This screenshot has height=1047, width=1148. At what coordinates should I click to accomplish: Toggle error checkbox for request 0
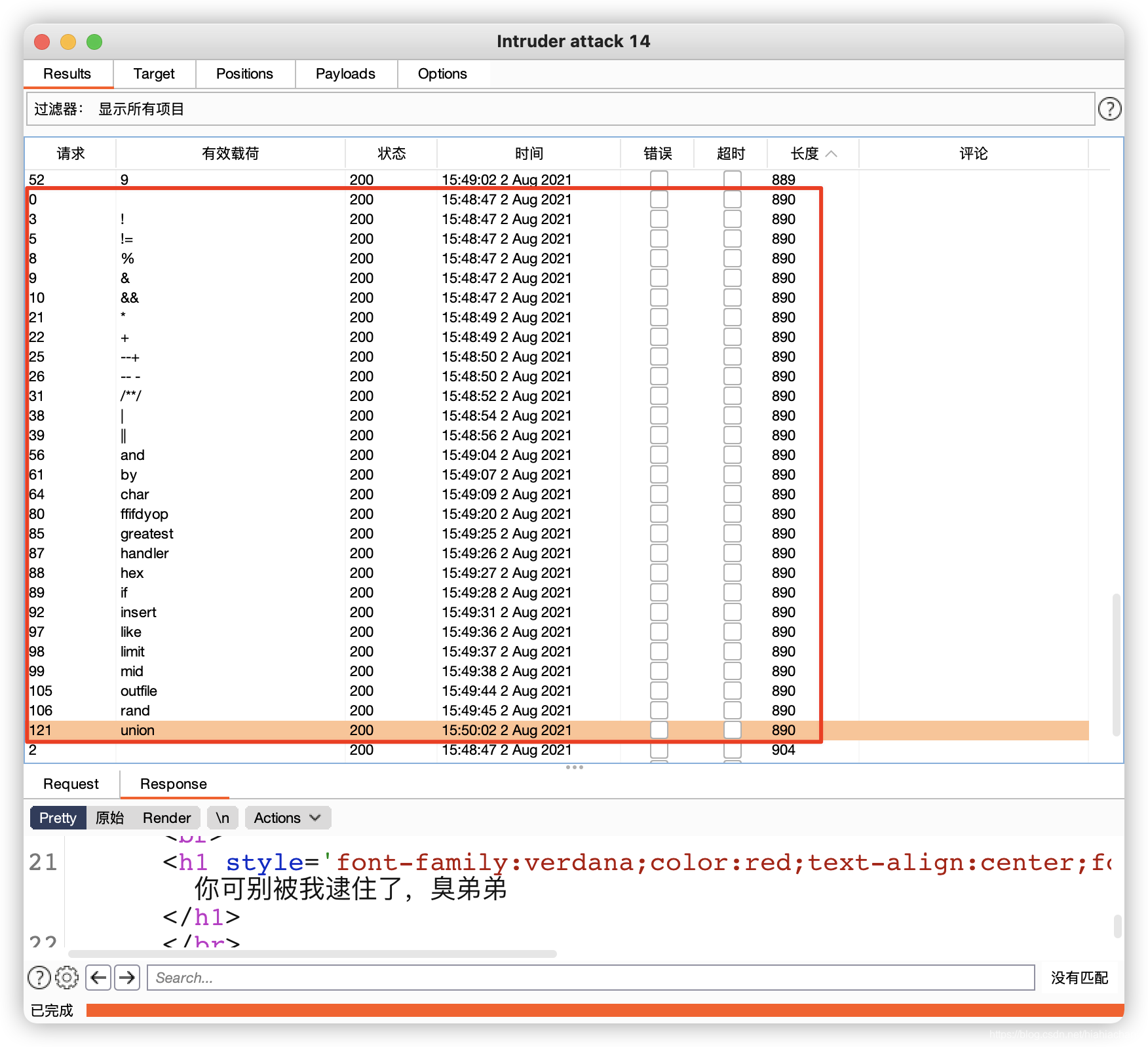click(x=659, y=199)
